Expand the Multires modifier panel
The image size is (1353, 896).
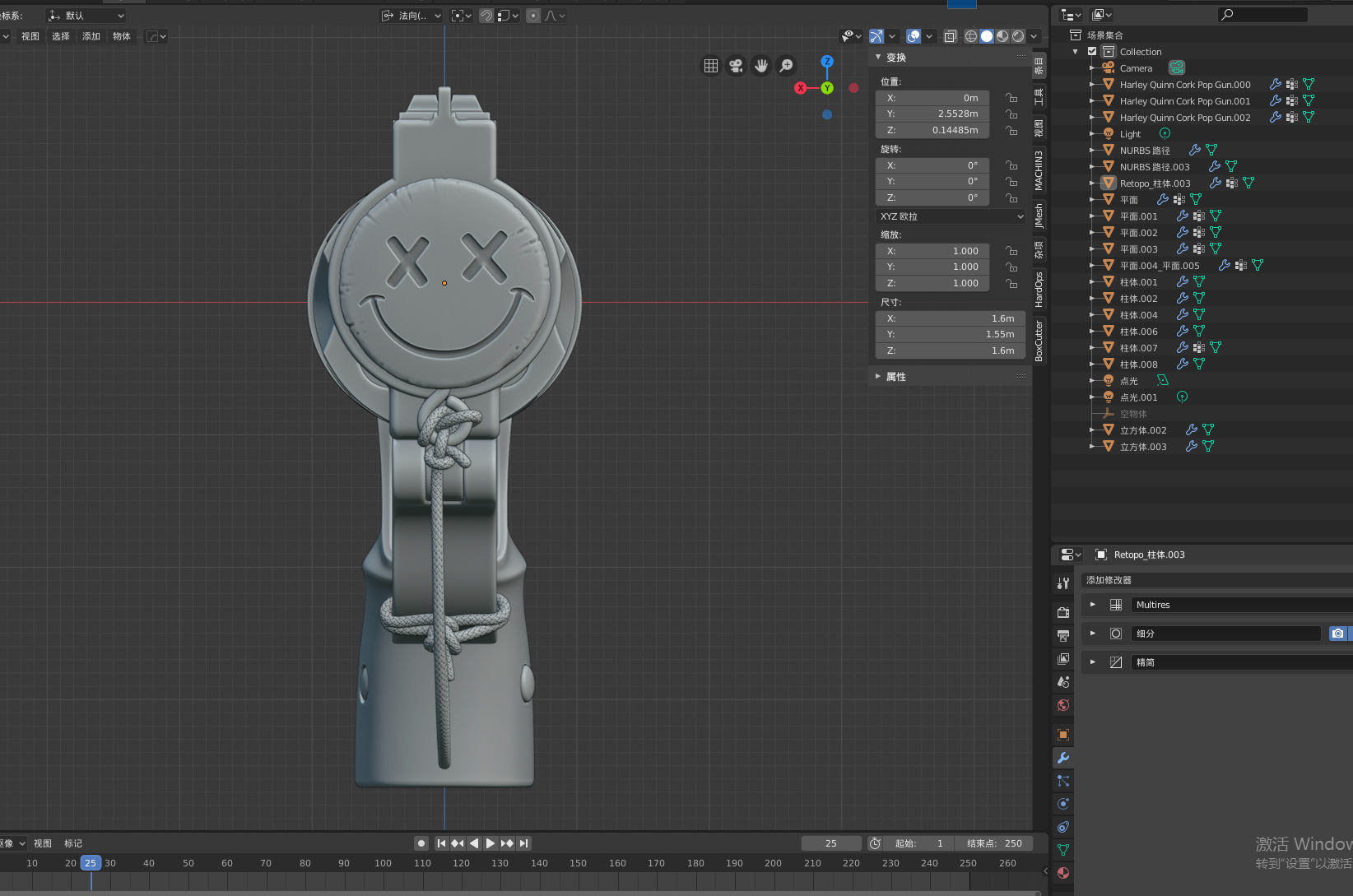click(1093, 605)
